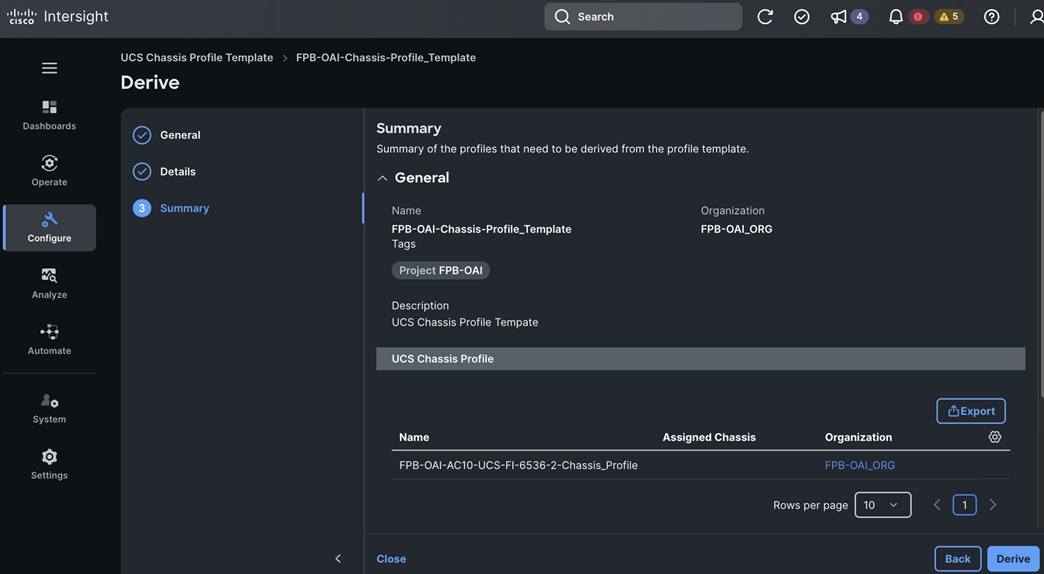Click the refresh icon in header
The height and width of the screenshot is (574, 1044).
[x=765, y=17]
